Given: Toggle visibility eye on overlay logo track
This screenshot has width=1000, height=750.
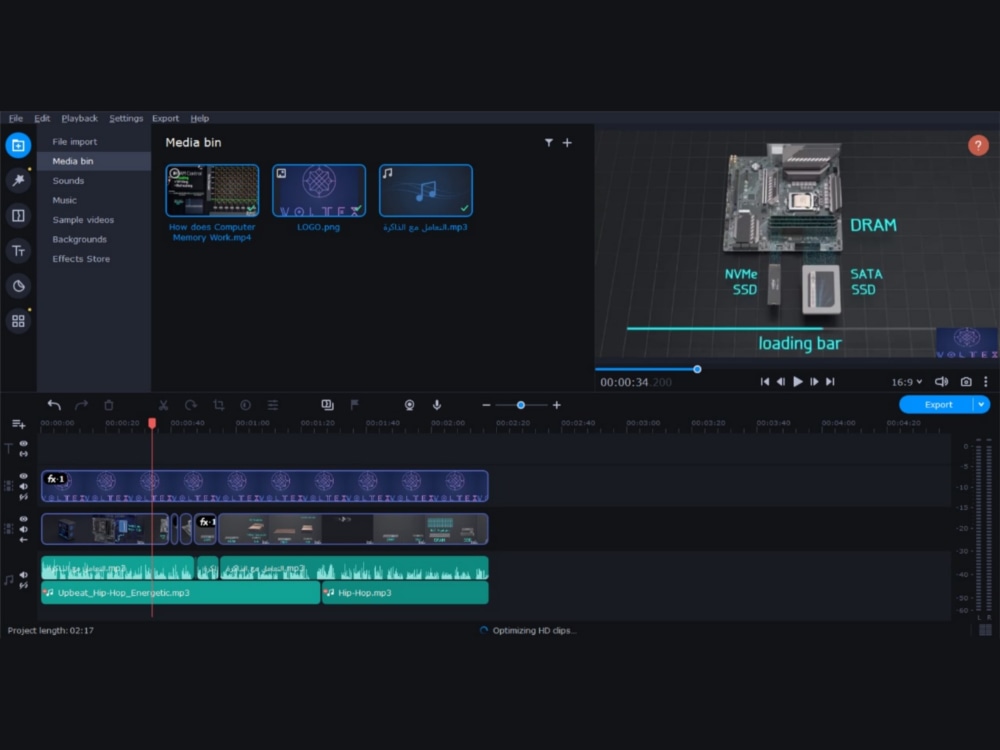Looking at the screenshot, I should [24, 476].
